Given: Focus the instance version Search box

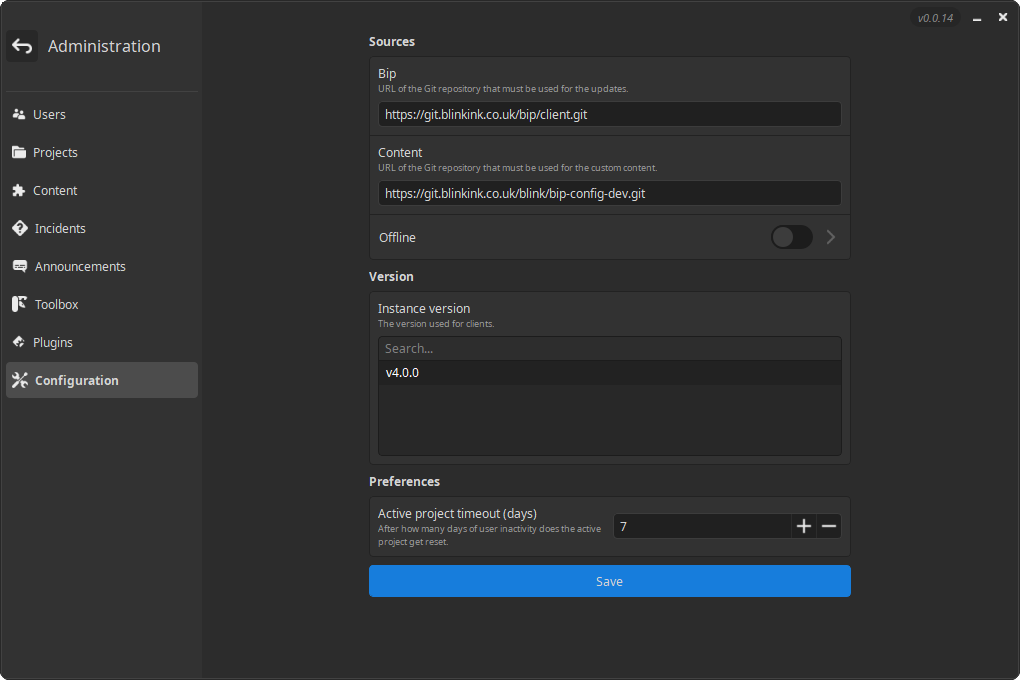Looking at the screenshot, I should (x=609, y=349).
